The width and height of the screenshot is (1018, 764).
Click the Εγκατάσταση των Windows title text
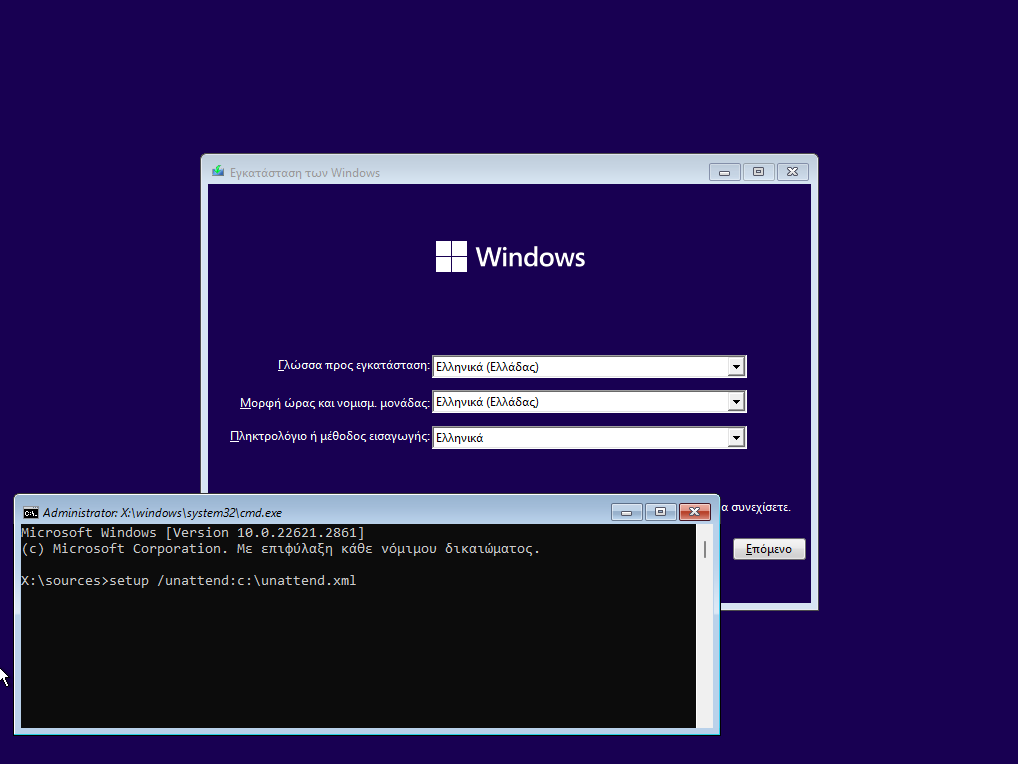pyautogui.click(x=304, y=173)
